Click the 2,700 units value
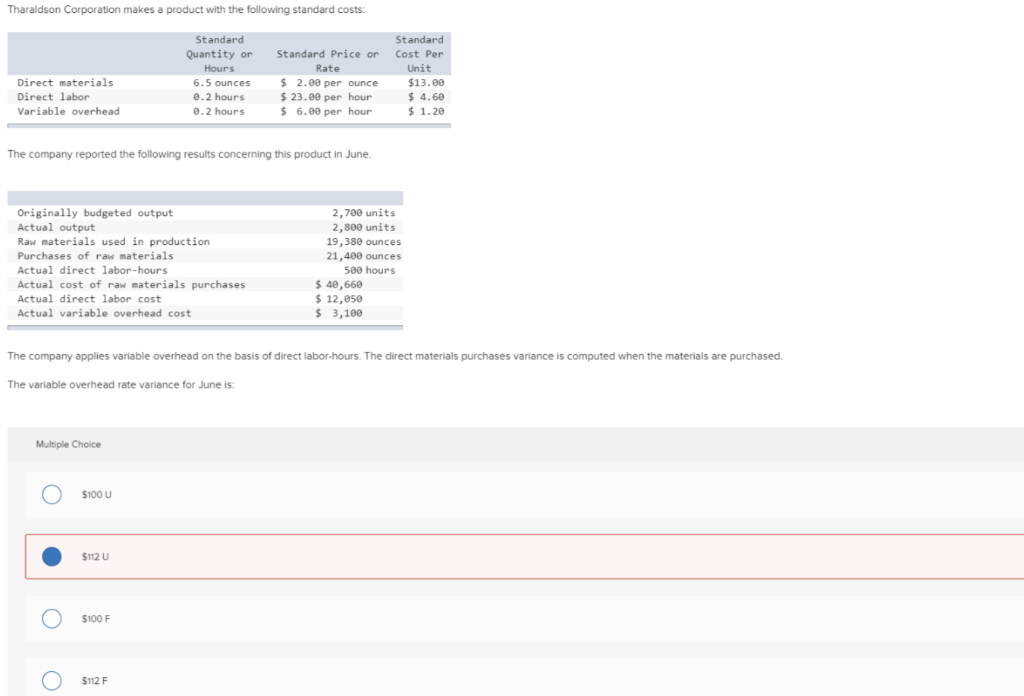Image resolution: width=1024 pixels, height=696 pixels. pos(364,213)
